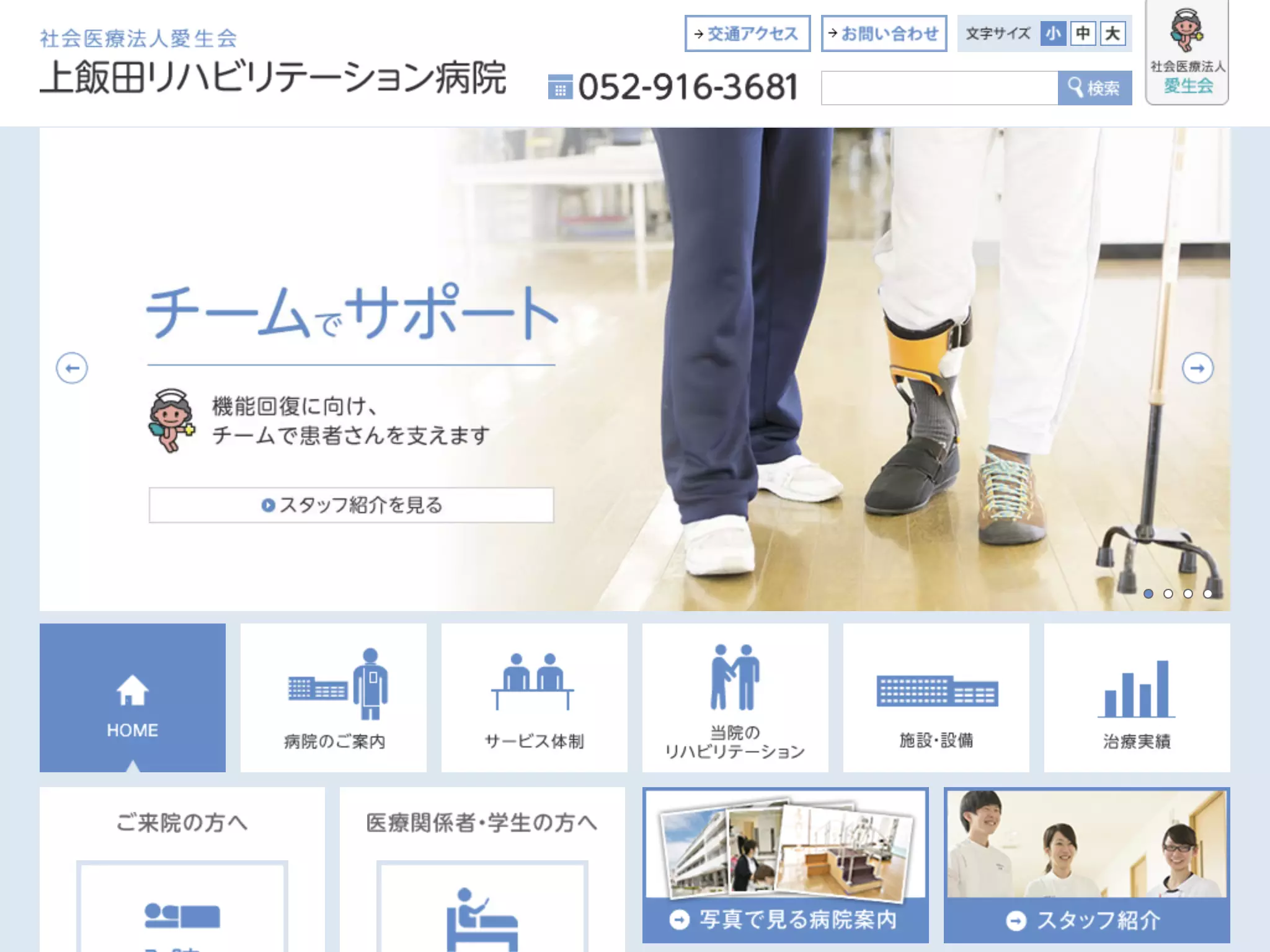Click the nurse mascot on the slide
The image size is (1270, 952).
click(171, 420)
